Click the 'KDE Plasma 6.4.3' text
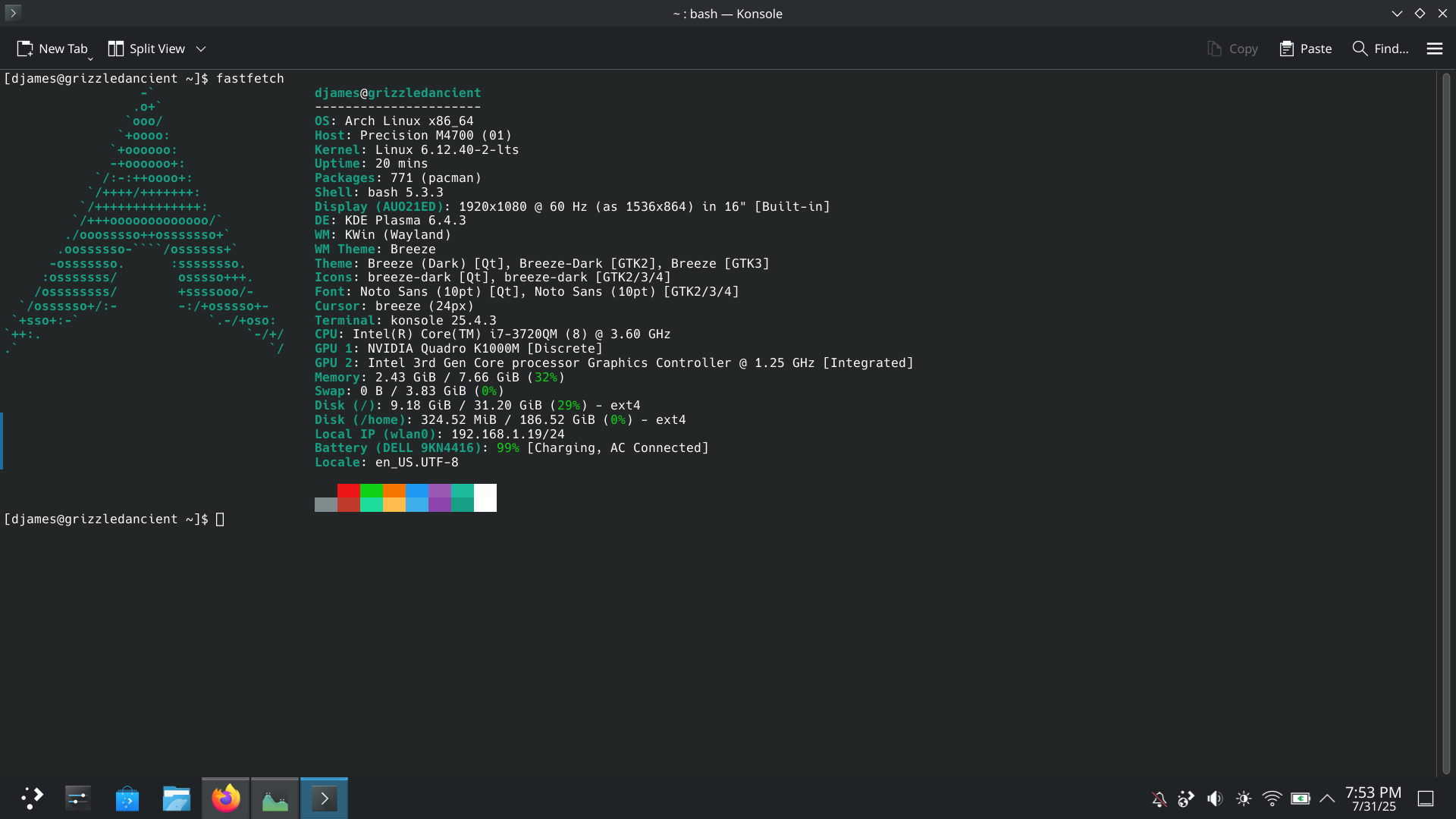 [x=406, y=221]
